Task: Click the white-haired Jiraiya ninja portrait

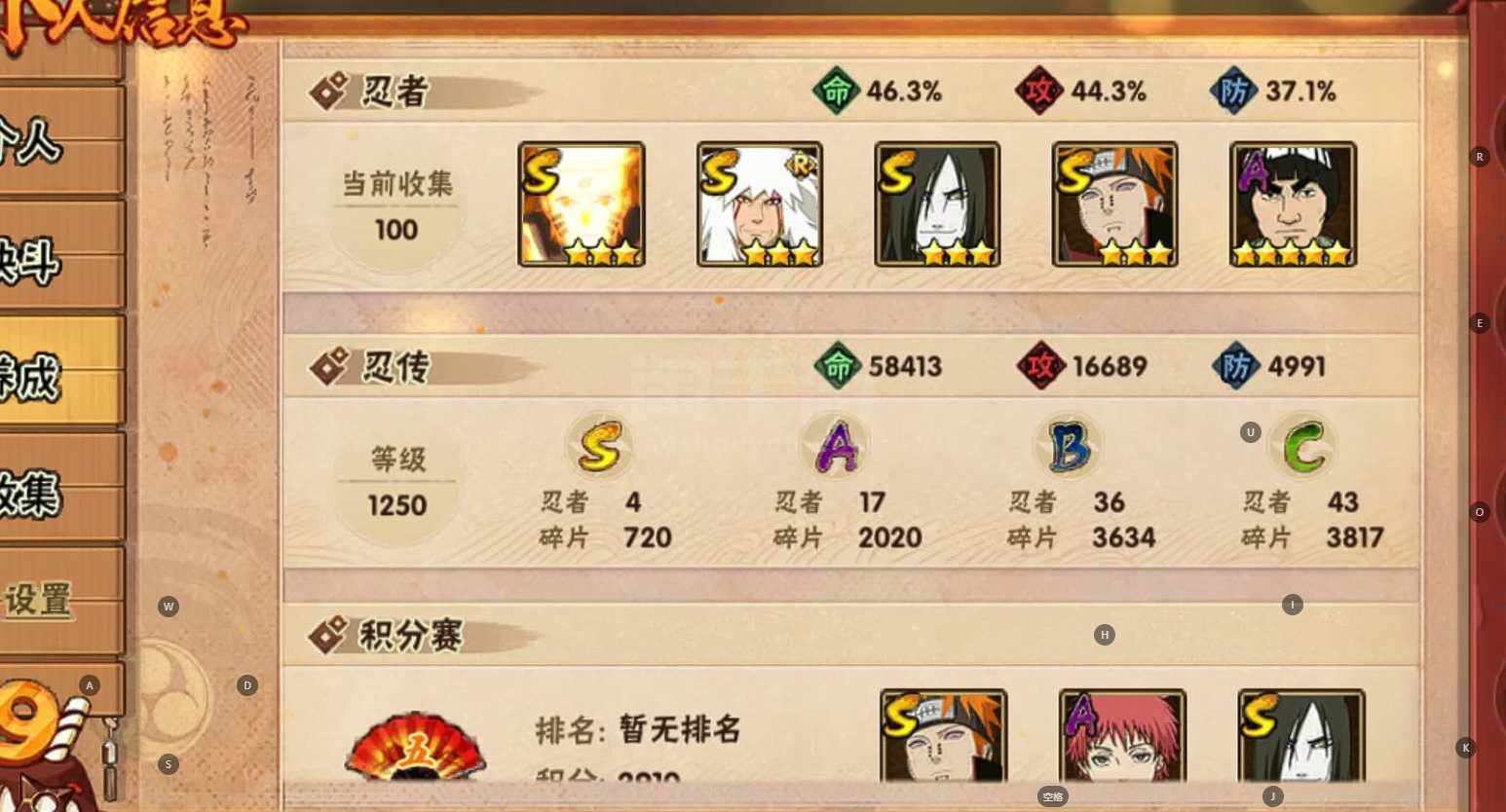Action: pos(760,204)
